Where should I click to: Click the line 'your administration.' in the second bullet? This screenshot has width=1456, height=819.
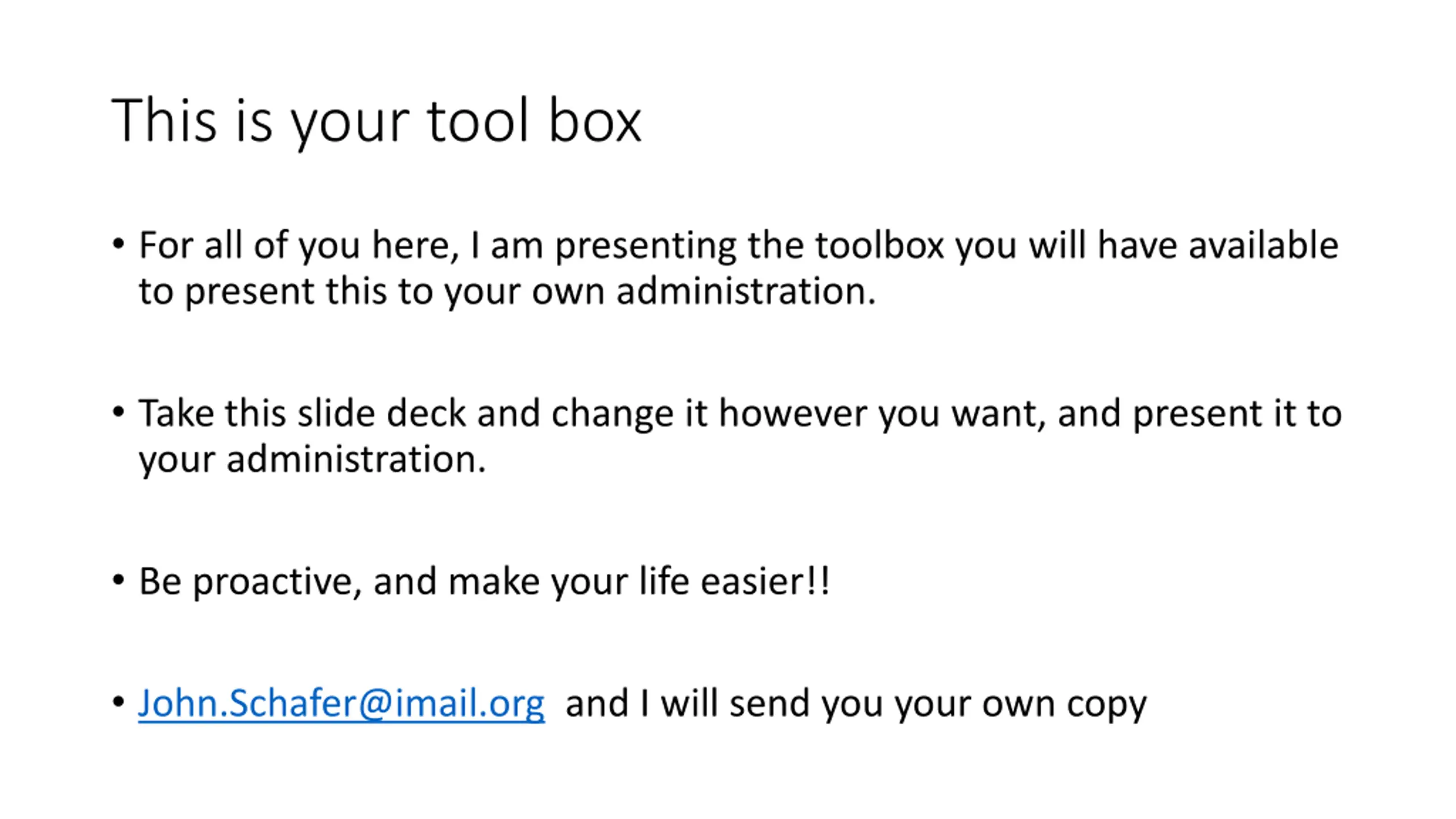coord(312,460)
